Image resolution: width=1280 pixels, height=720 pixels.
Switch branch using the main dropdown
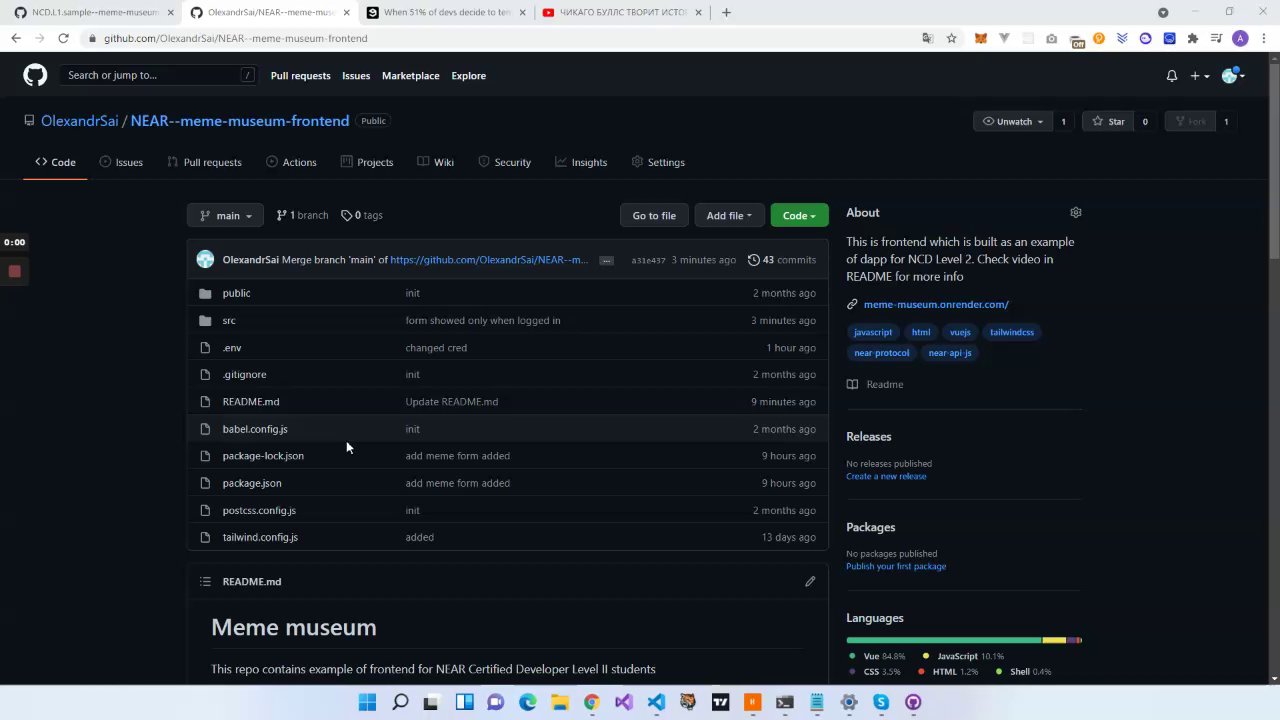tap(225, 216)
